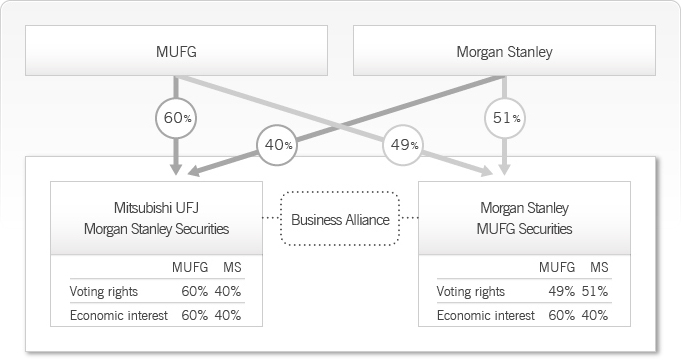Click Mitsubishi UFJ Morgan Stanley Securities title
Image resolution: width=681 pixels, height=360 pixels.
click(156, 218)
